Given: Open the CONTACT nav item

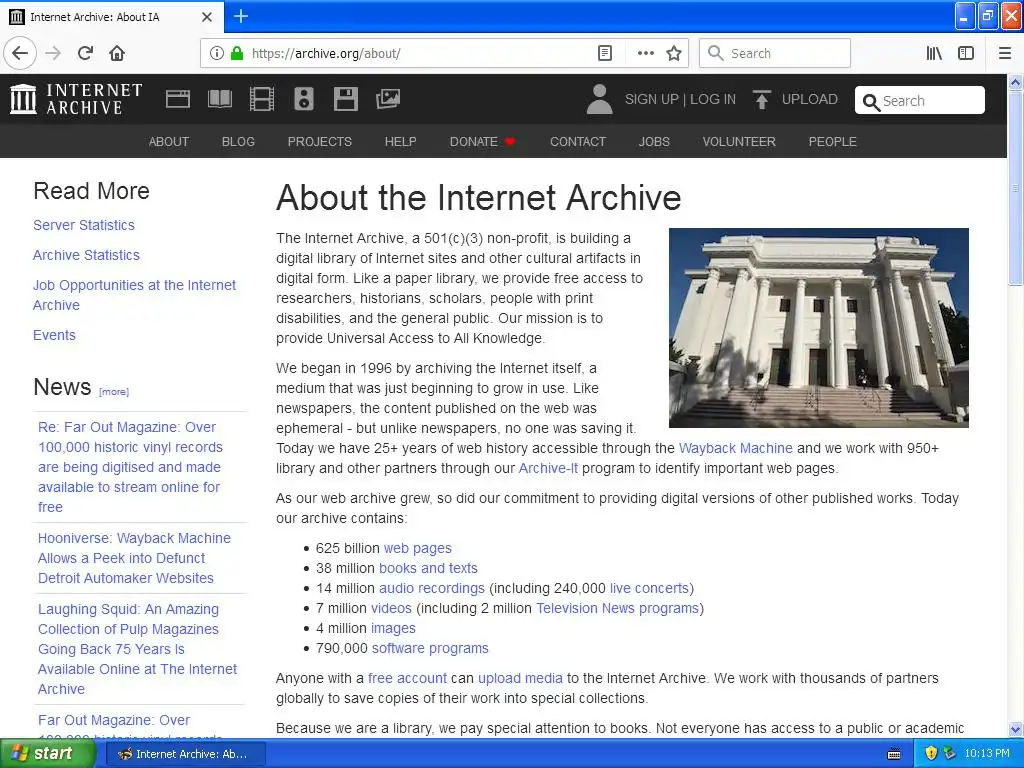Looking at the screenshot, I should (x=578, y=142).
